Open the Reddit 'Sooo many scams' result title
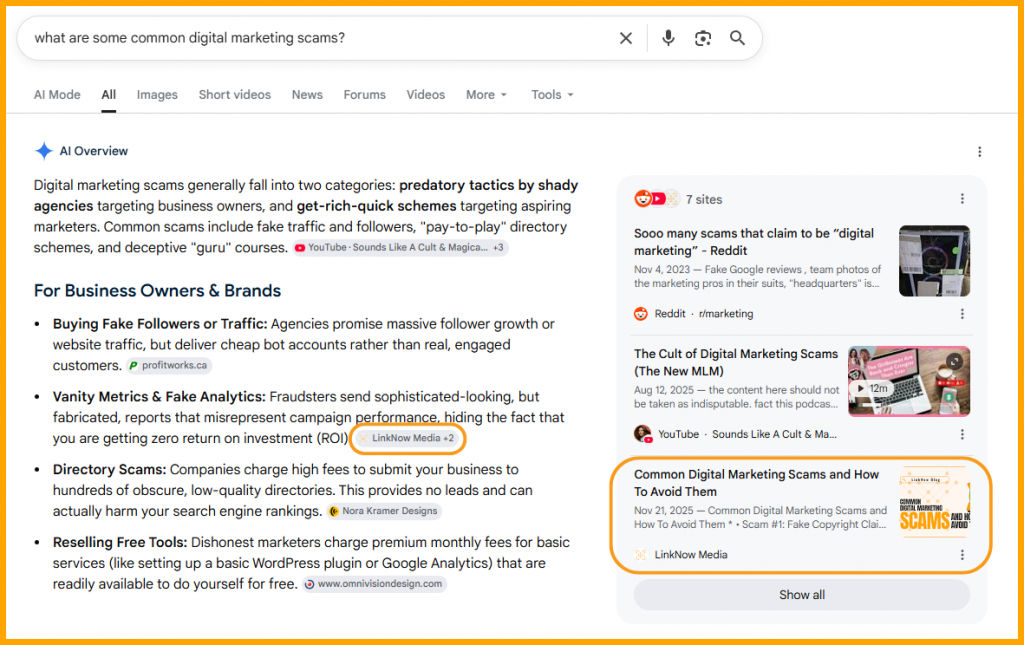 point(754,242)
